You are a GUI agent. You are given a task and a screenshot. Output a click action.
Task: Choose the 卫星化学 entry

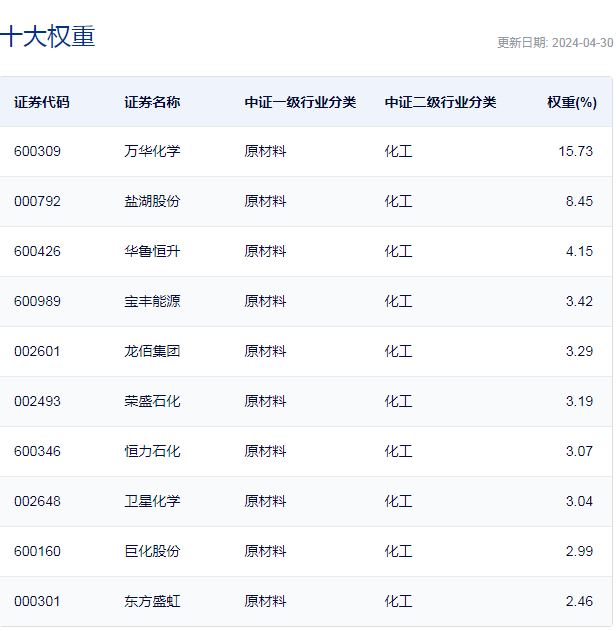152,501
